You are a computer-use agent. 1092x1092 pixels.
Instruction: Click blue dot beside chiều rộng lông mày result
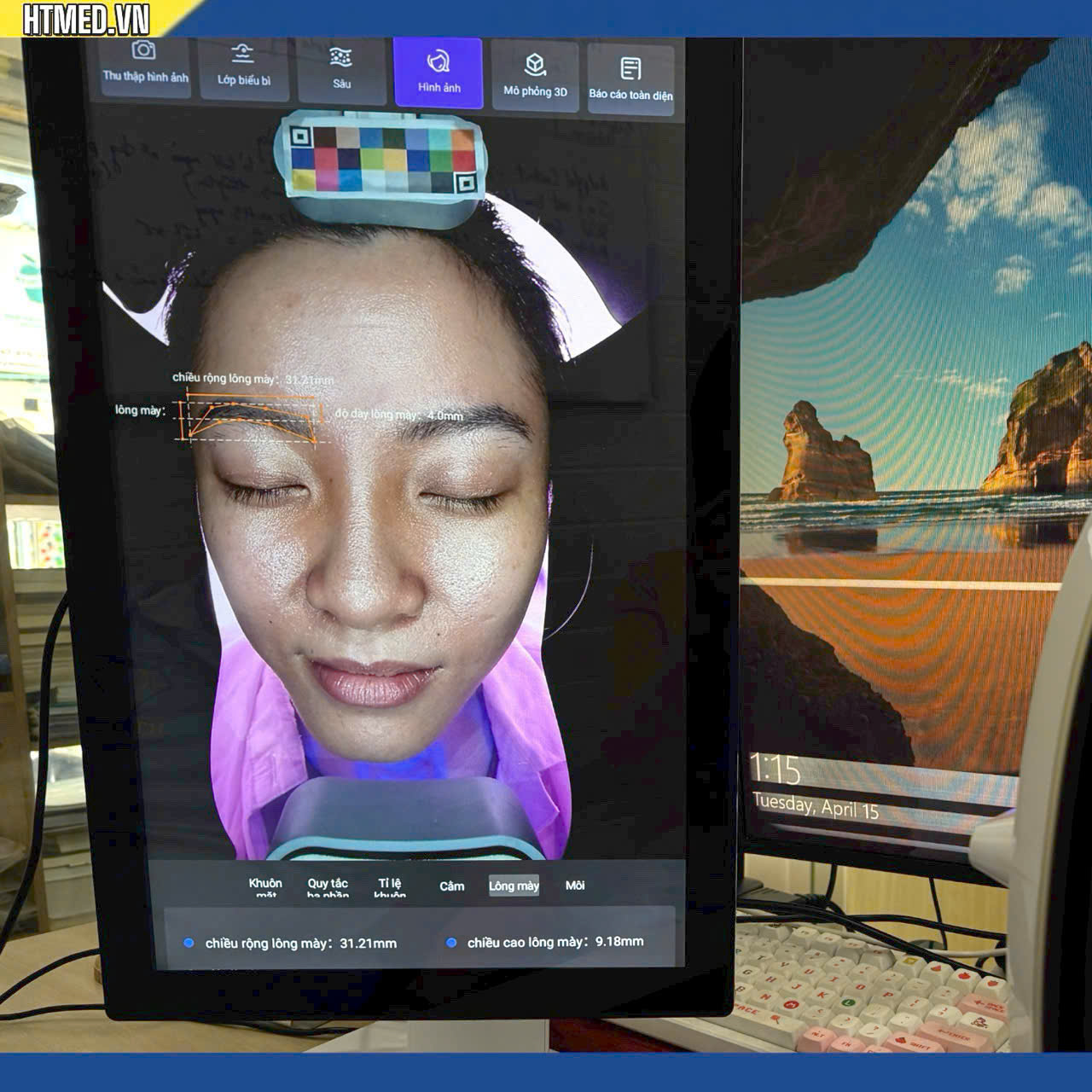click(189, 944)
